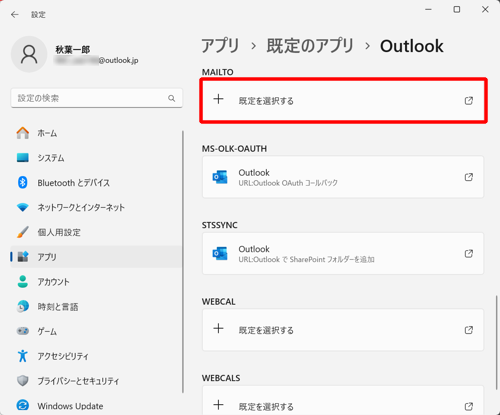The height and width of the screenshot is (415, 500).
Task: Click the plus icon under MAILTO
Action: click(x=218, y=99)
